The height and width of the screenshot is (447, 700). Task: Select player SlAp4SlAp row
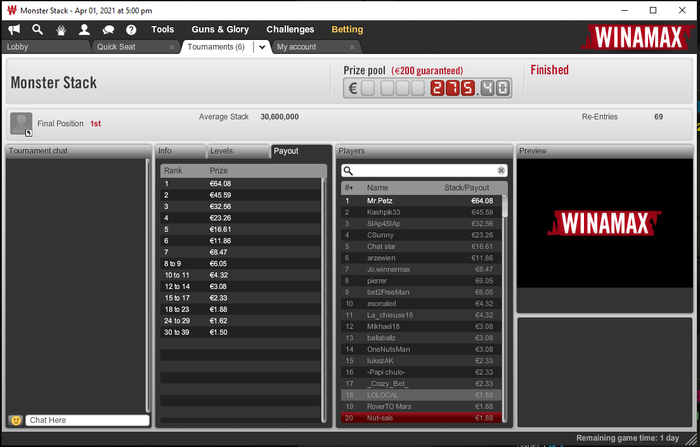coord(421,224)
